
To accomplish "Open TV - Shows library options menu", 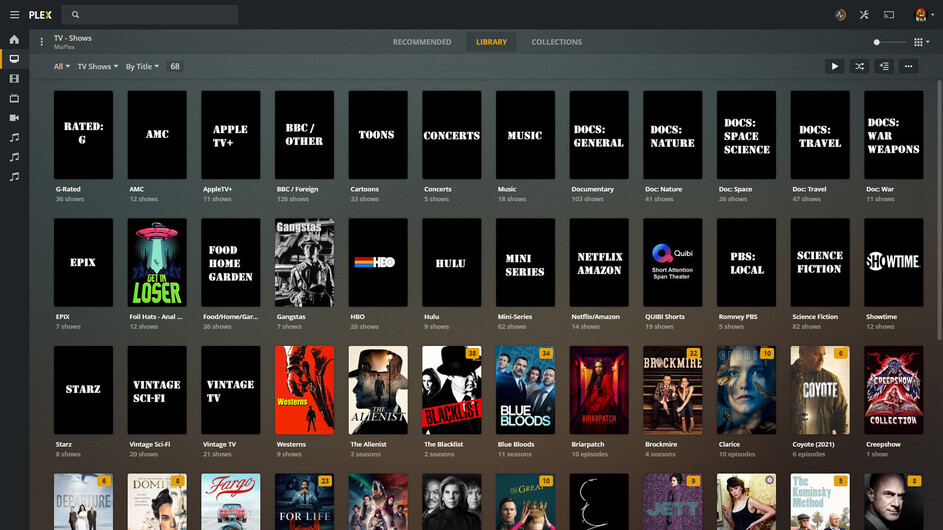I will pos(41,42).
